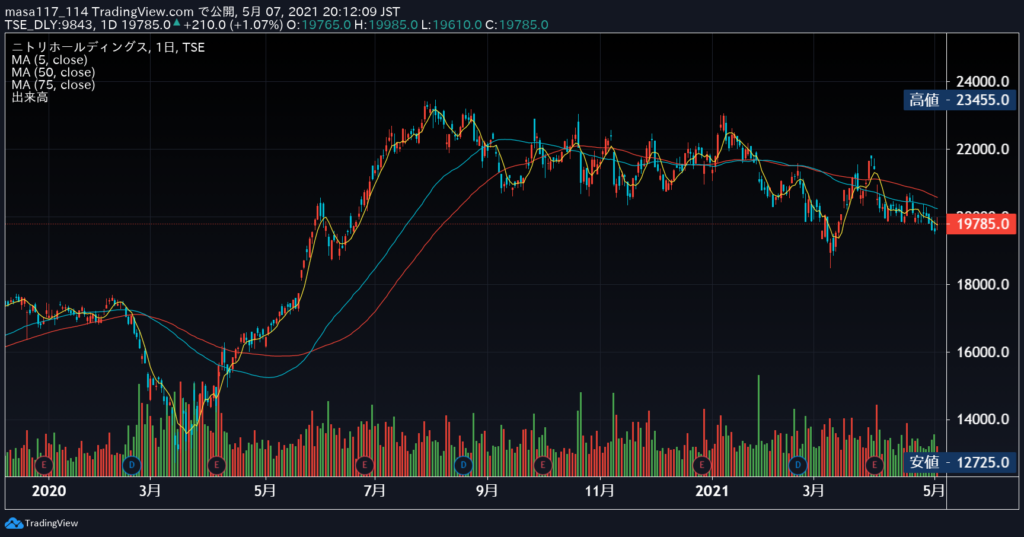Image resolution: width=1024 pixels, height=537 pixels.
Task: Click the 9月 label on the time axis
Action: [x=487, y=491]
